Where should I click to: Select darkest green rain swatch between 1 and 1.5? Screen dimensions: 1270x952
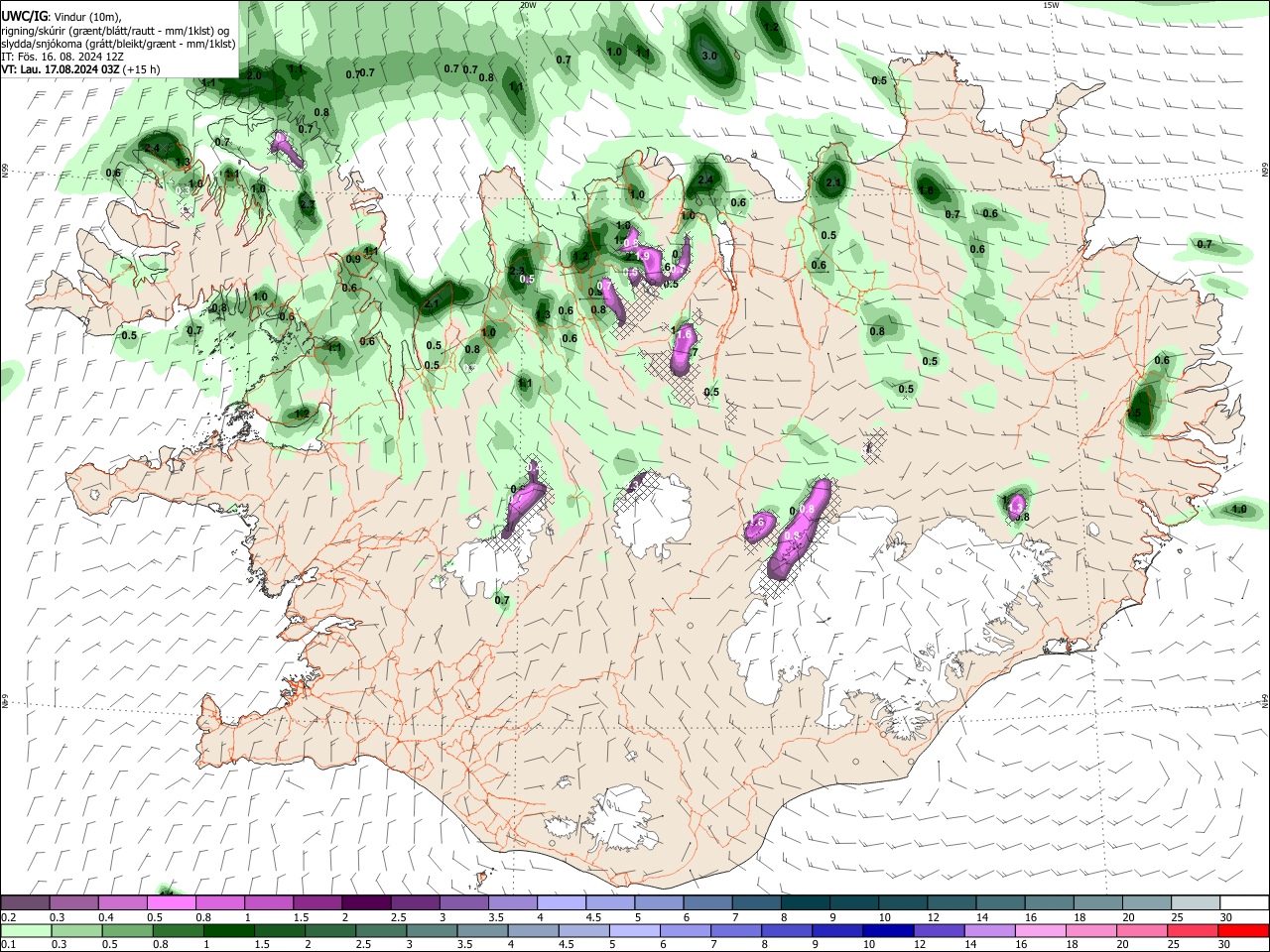tap(228, 930)
